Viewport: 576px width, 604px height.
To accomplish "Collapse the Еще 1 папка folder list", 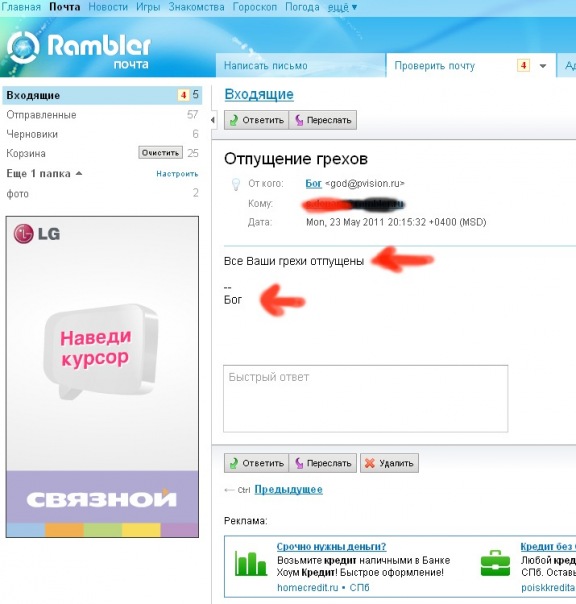I will click(79, 173).
